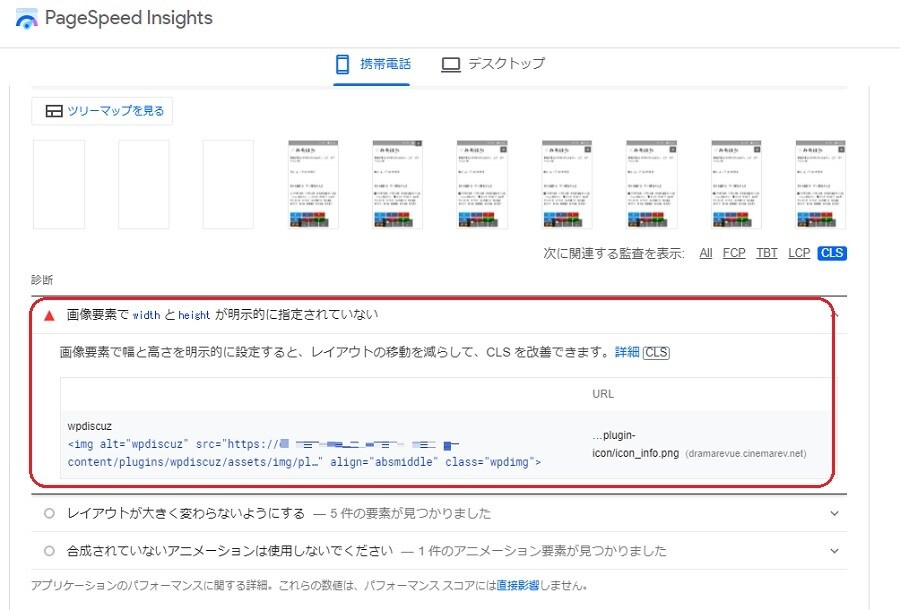The image size is (900, 610).
Task: Click circle icon beside レイアウトが大きく変わらない audit
Action: (49, 513)
